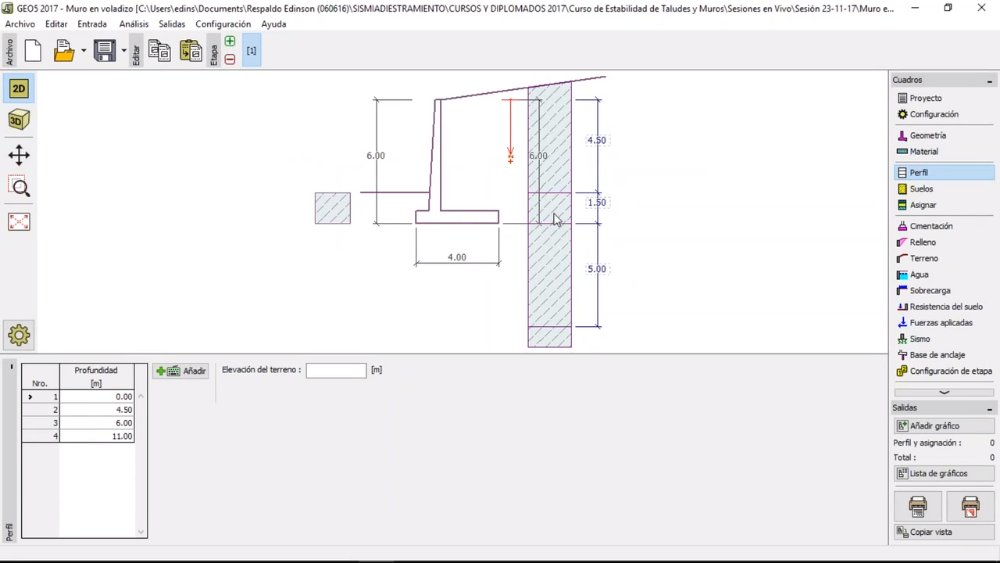Open the Configuración frame in Cuadros
The height and width of the screenshot is (563, 1000).
[x=943, y=114]
